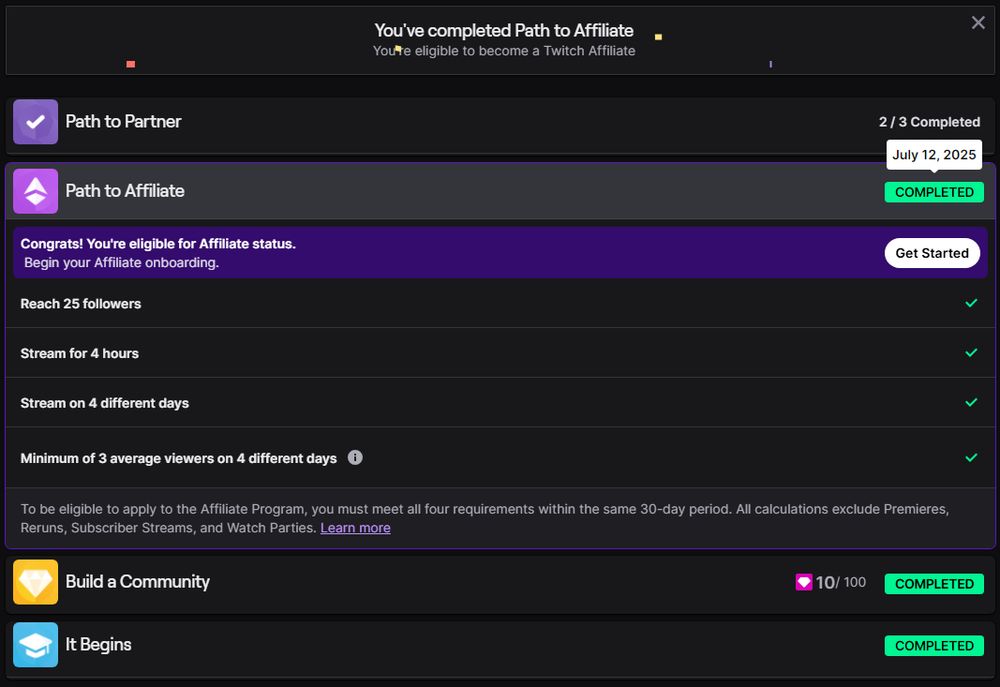Click the Path to Affiliate badge icon

(x=36, y=191)
